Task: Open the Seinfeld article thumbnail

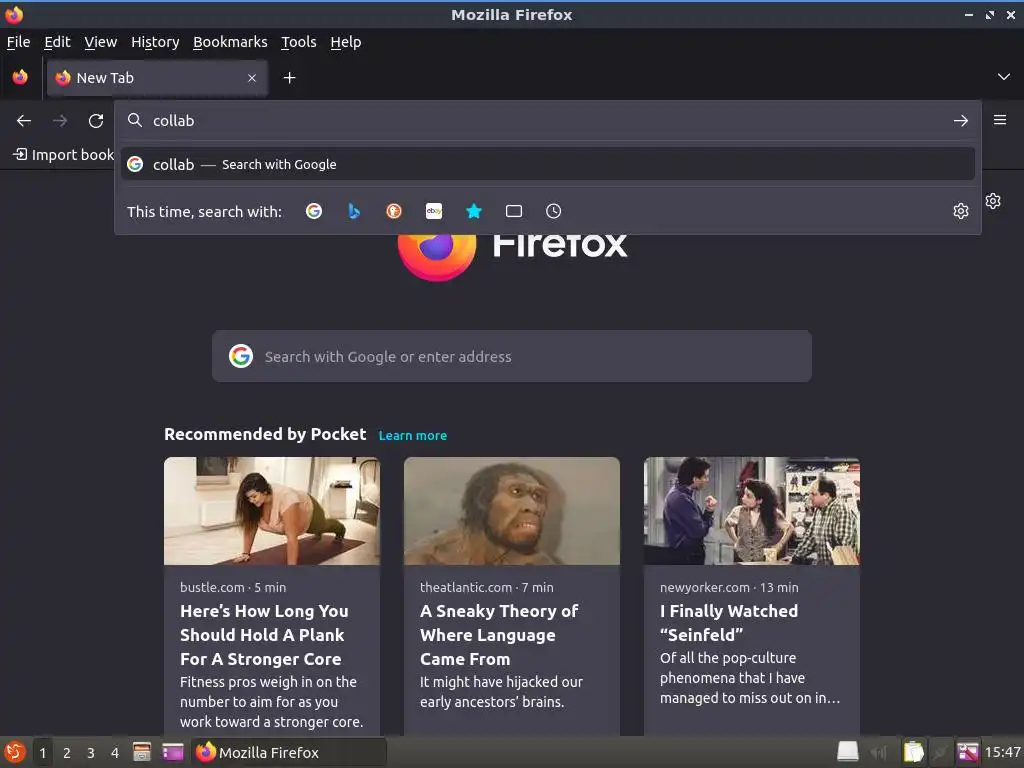Action: (752, 511)
